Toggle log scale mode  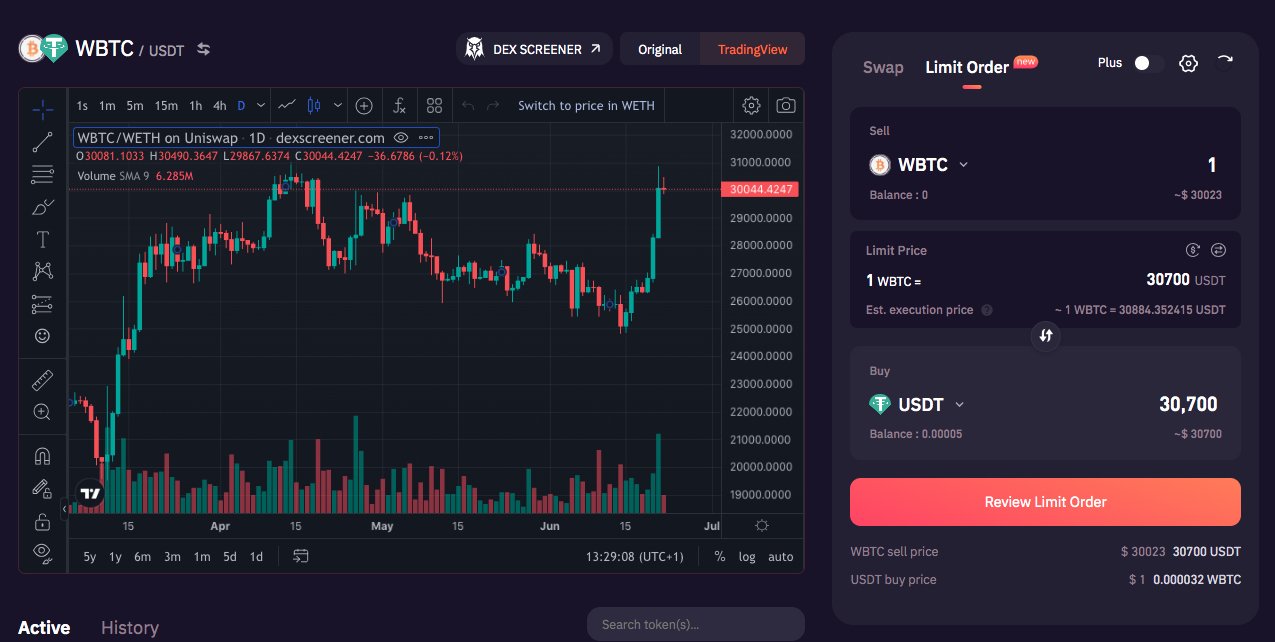click(747, 557)
